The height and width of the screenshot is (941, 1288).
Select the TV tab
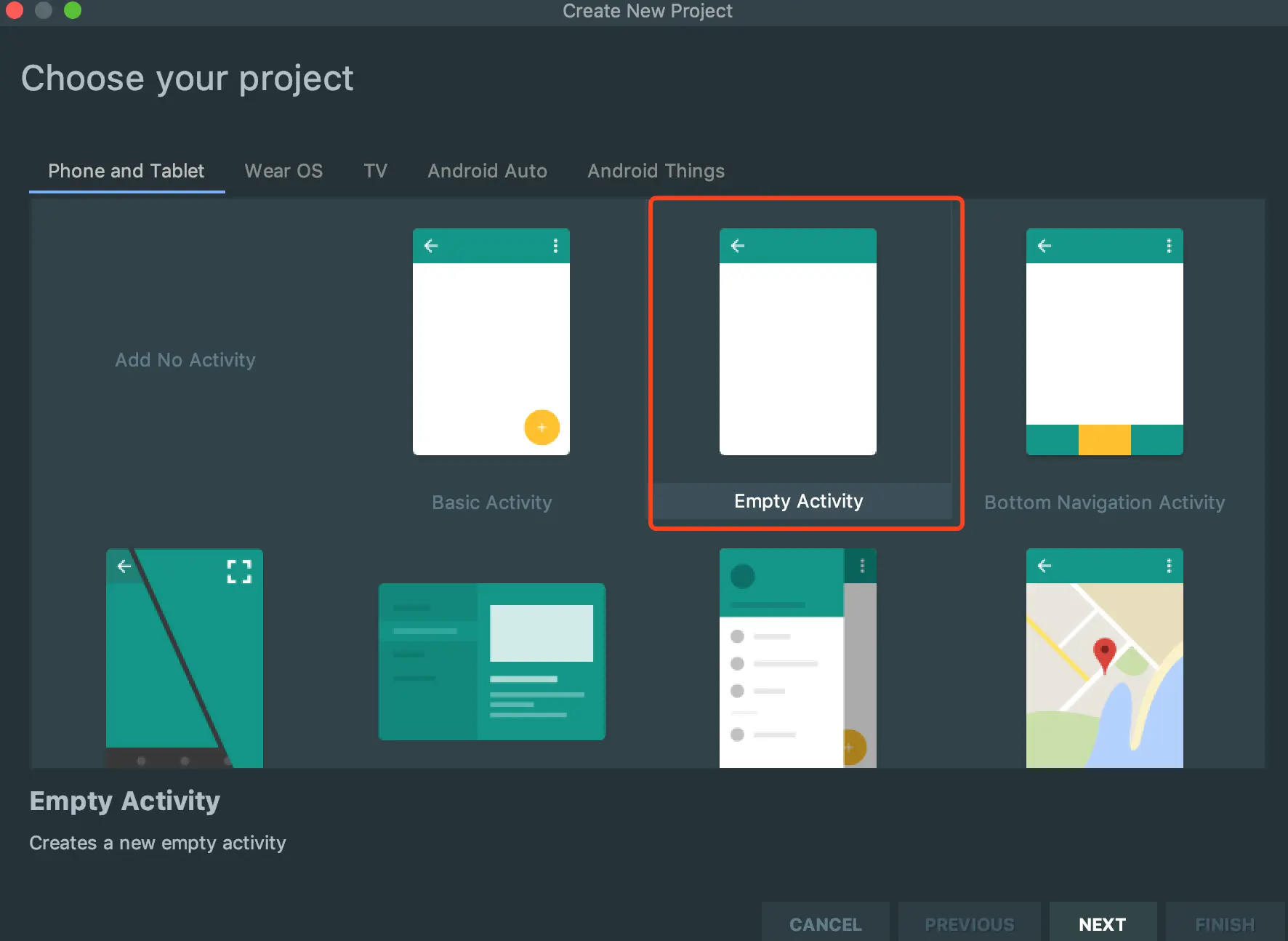pos(375,171)
